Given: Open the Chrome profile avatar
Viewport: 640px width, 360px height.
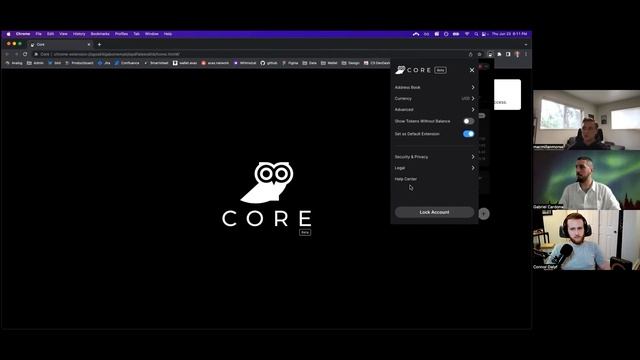Looking at the screenshot, I should point(517,54).
